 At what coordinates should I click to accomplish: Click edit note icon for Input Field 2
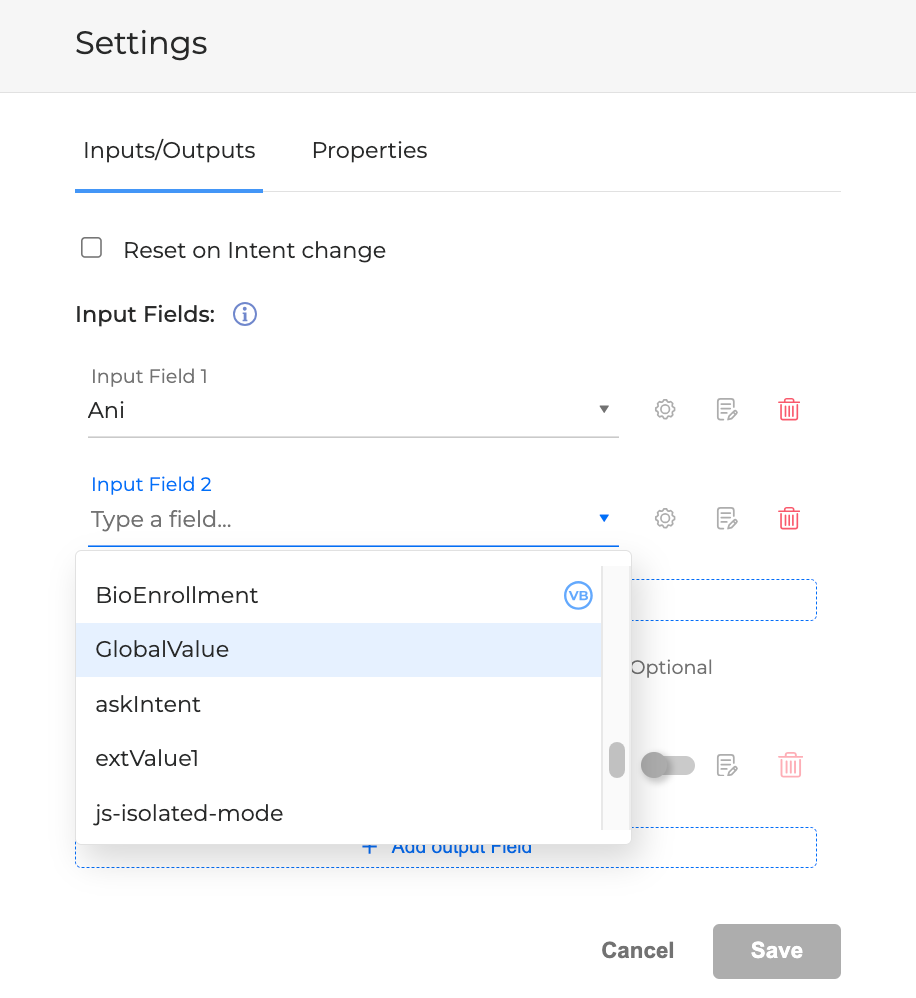[x=727, y=518]
